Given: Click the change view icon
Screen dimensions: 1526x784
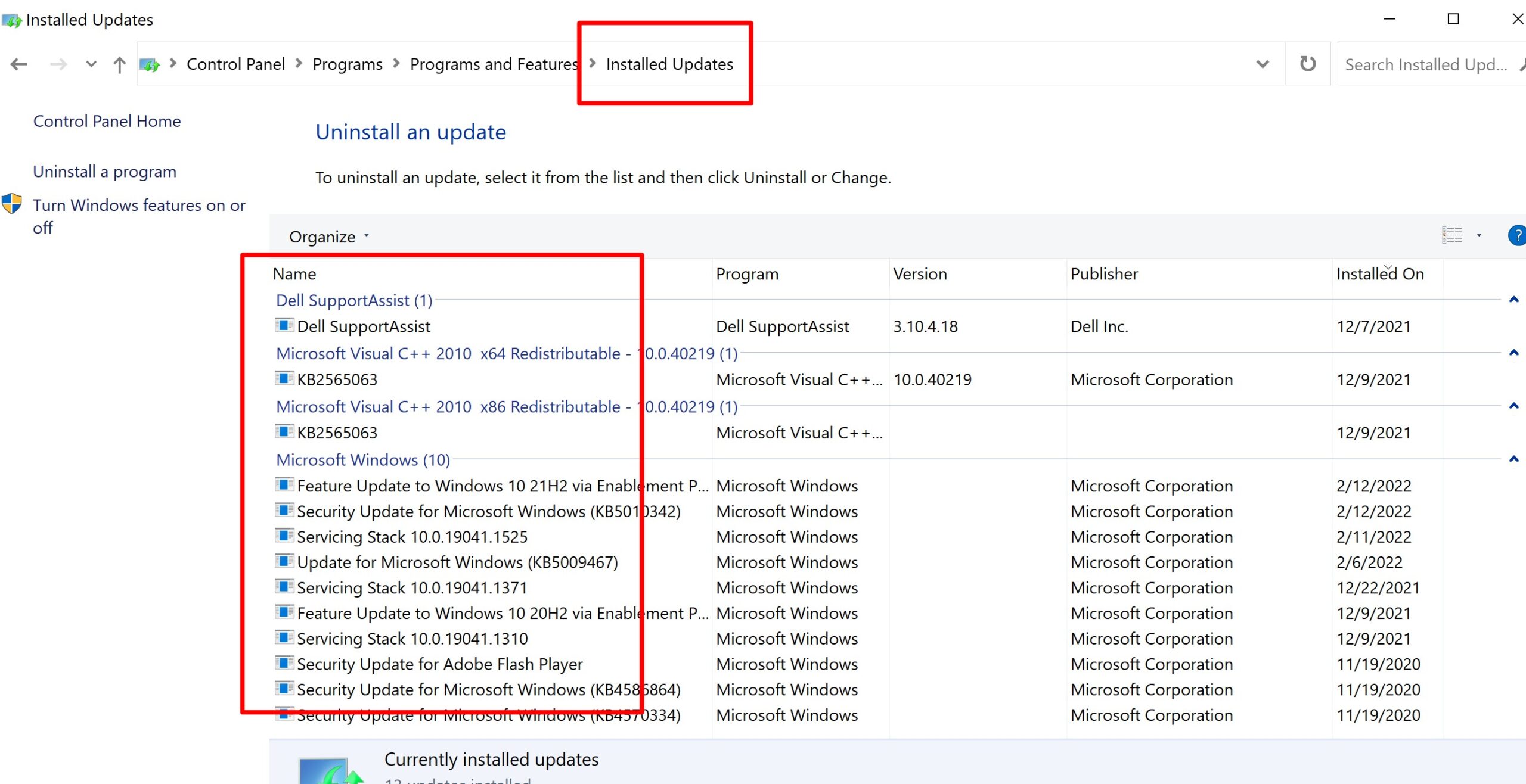Looking at the screenshot, I should [1451, 235].
